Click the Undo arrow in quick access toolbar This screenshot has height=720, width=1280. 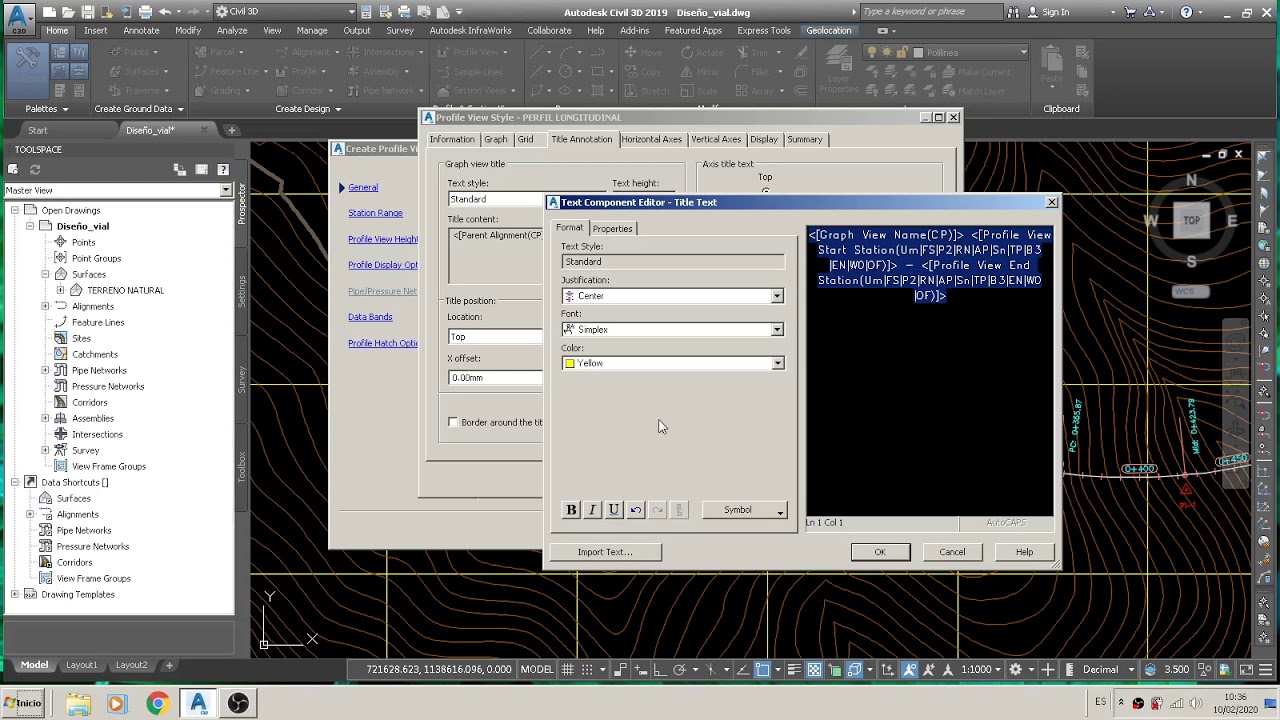165,12
